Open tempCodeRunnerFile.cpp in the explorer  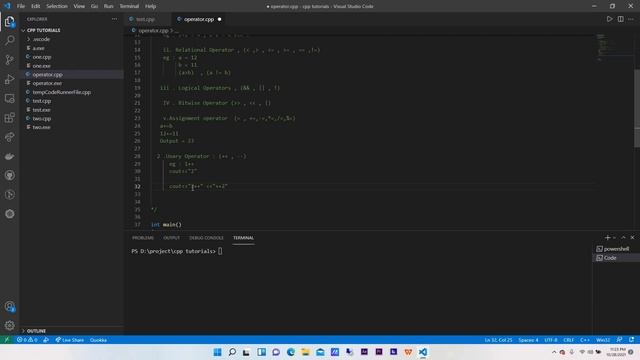[72, 92]
